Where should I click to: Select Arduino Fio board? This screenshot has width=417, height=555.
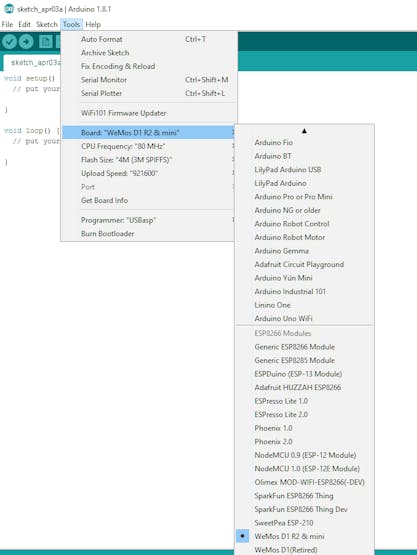pyautogui.click(x=304, y=143)
